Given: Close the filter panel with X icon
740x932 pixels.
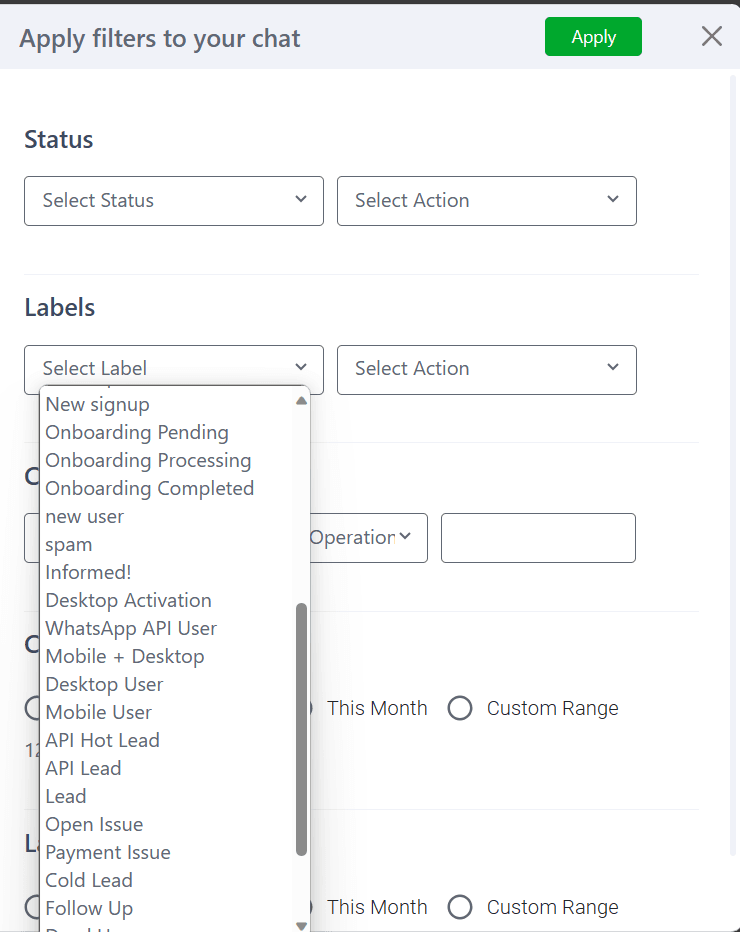Looking at the screenshot, I should [x=711, y=37].
